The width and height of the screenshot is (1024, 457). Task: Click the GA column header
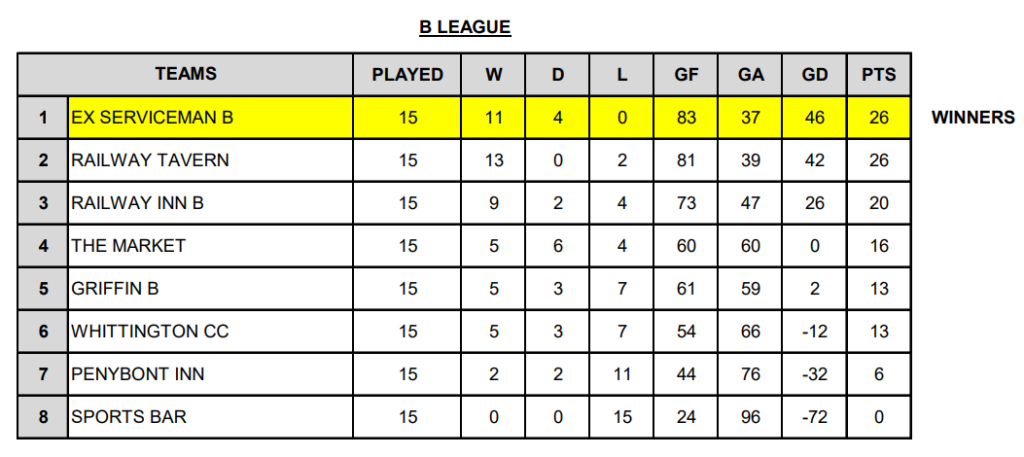coord(750,74)
